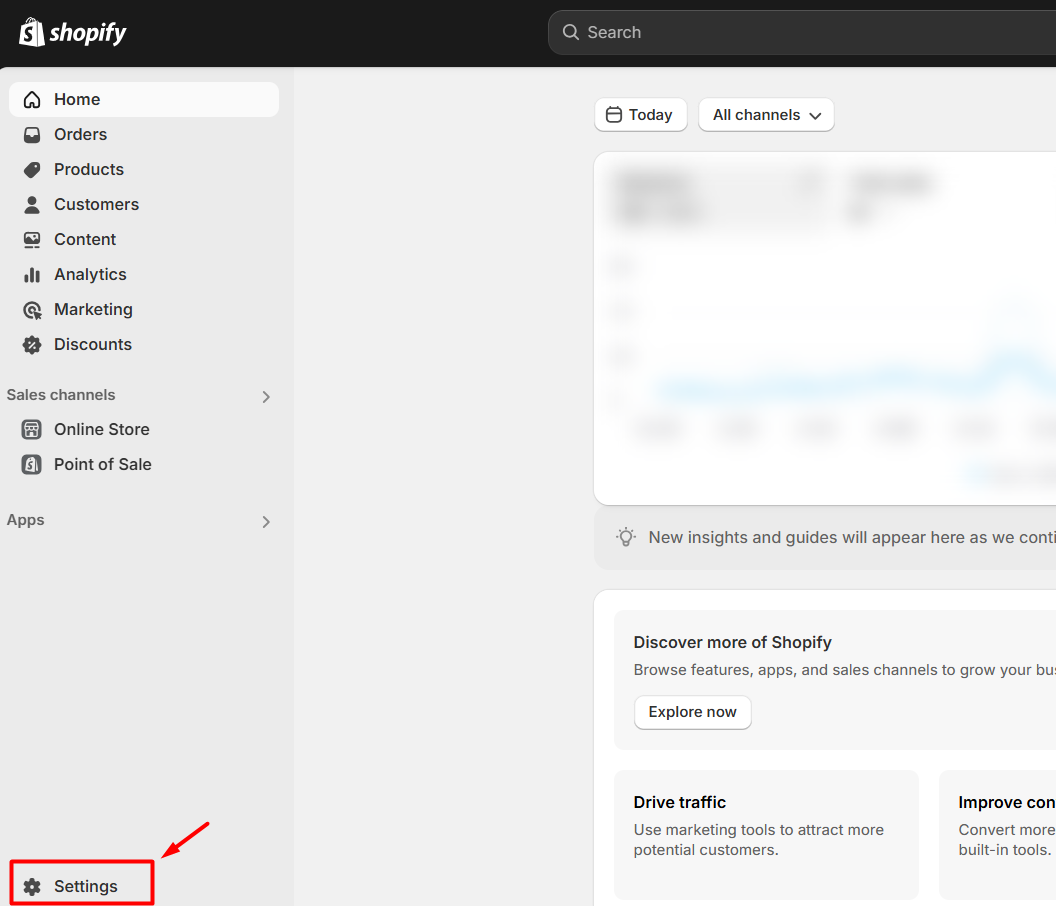The image size is (1056, 906).
Task: Go to the Orders page
Action: (x=144, y=135)
